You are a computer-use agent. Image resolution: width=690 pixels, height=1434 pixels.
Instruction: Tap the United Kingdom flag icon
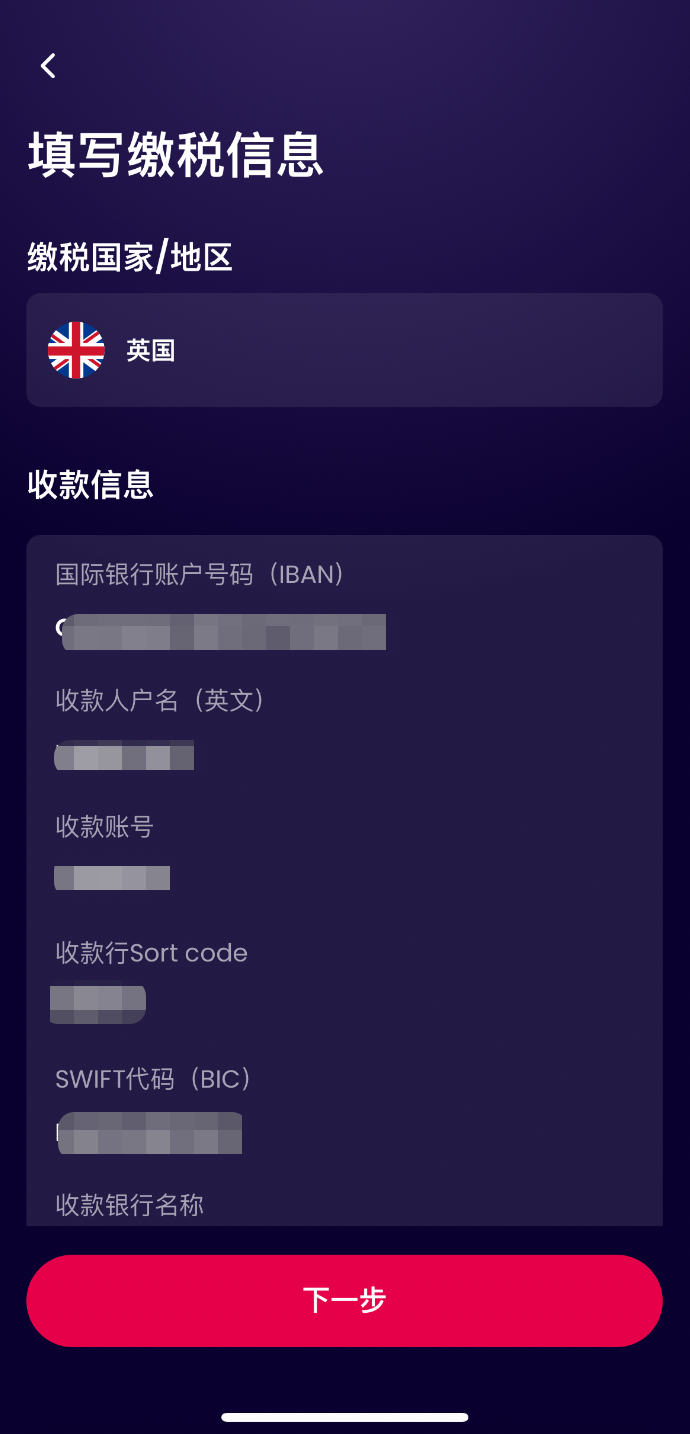pos(76,350)
